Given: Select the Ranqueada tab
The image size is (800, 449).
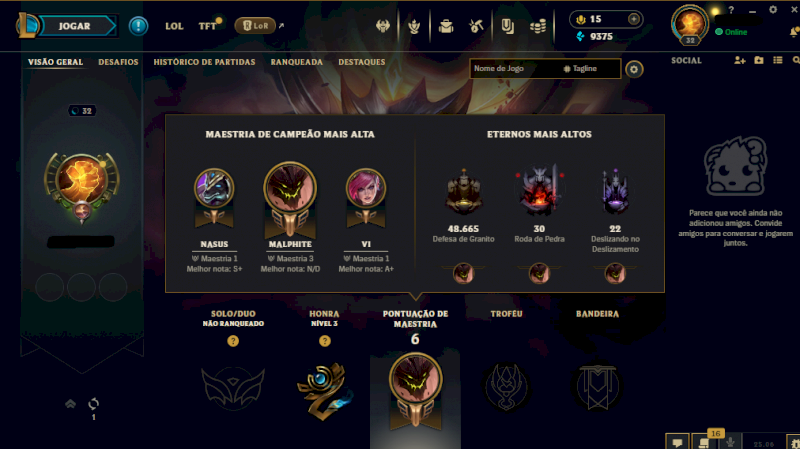Looking at the screenshot, I should [x=296, y=62].
